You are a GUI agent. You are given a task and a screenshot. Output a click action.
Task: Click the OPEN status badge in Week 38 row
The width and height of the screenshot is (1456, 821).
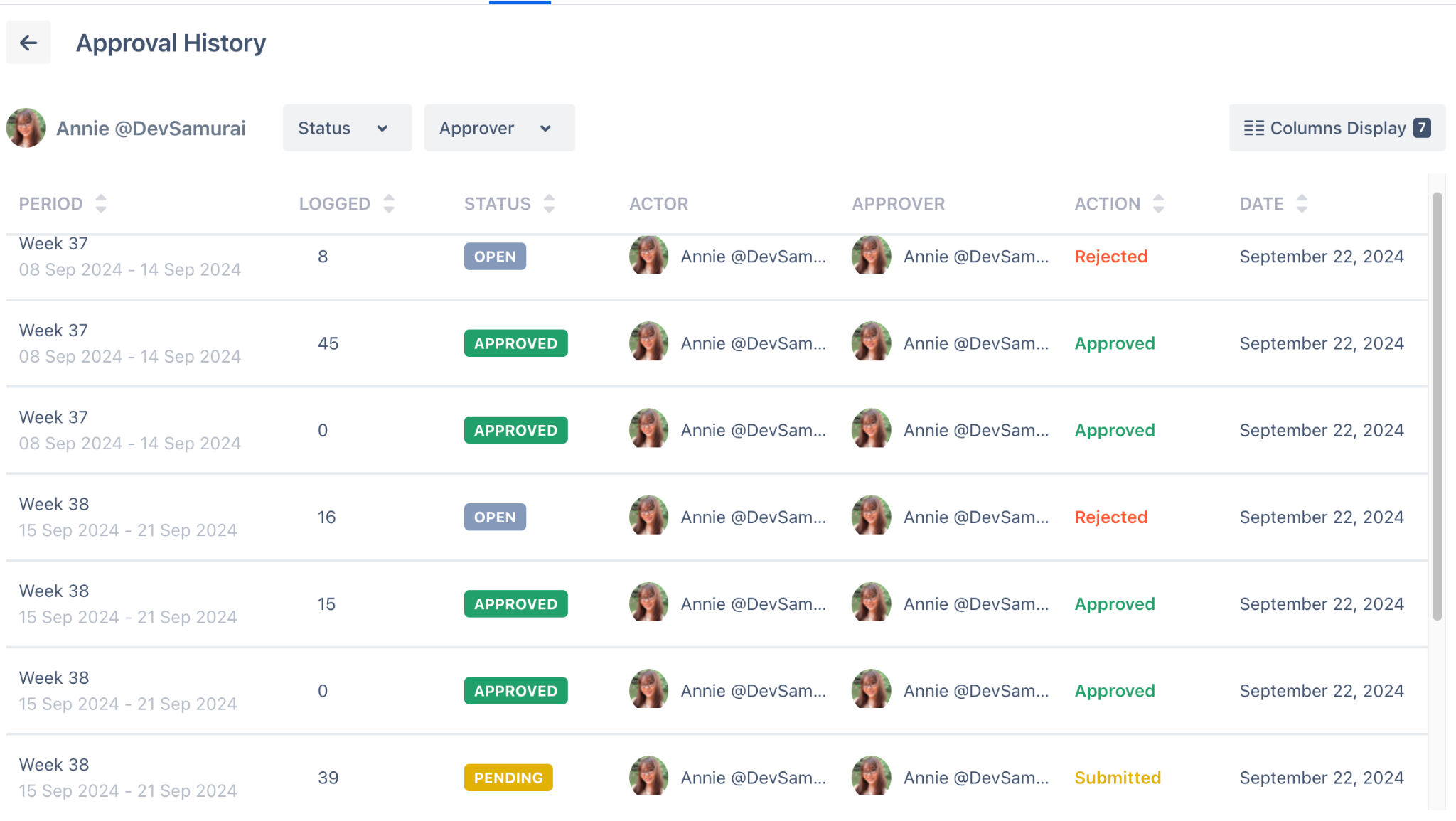[495, 517]
